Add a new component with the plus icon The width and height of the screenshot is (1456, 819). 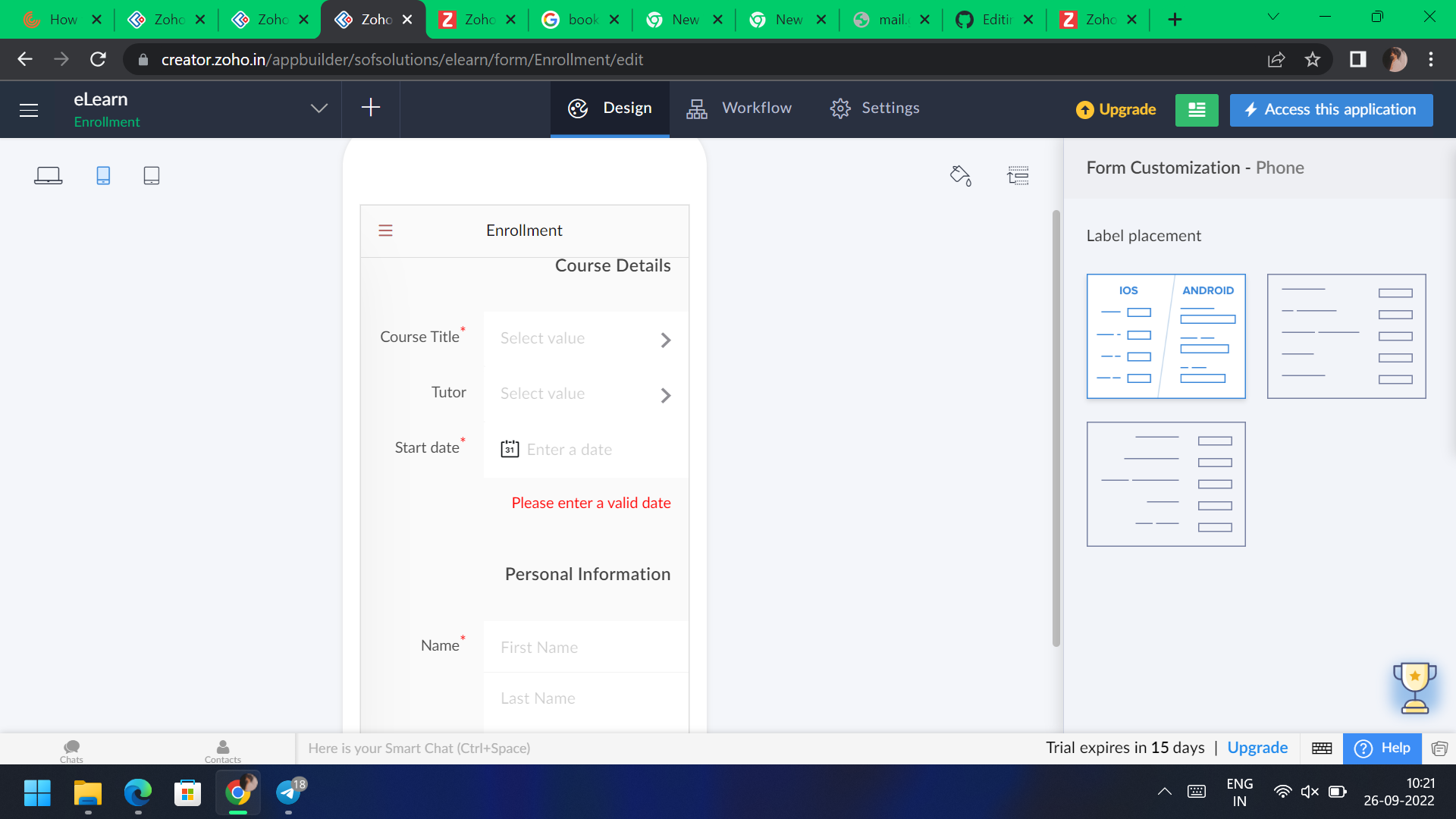pos(371,108)
